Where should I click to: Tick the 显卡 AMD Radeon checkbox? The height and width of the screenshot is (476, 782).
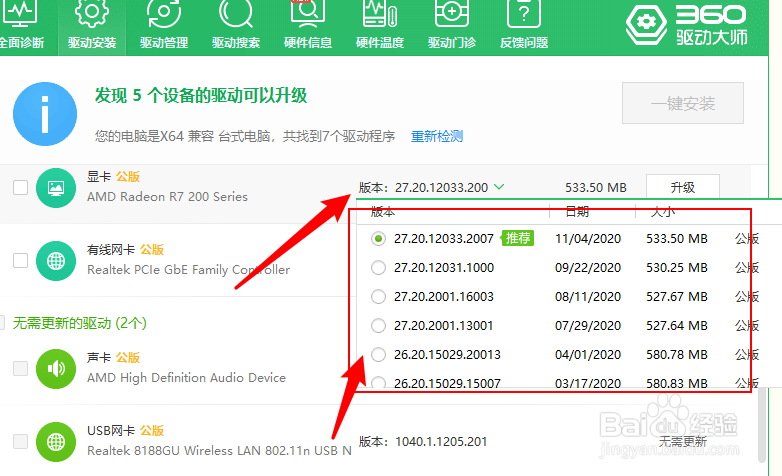point(20,188)
